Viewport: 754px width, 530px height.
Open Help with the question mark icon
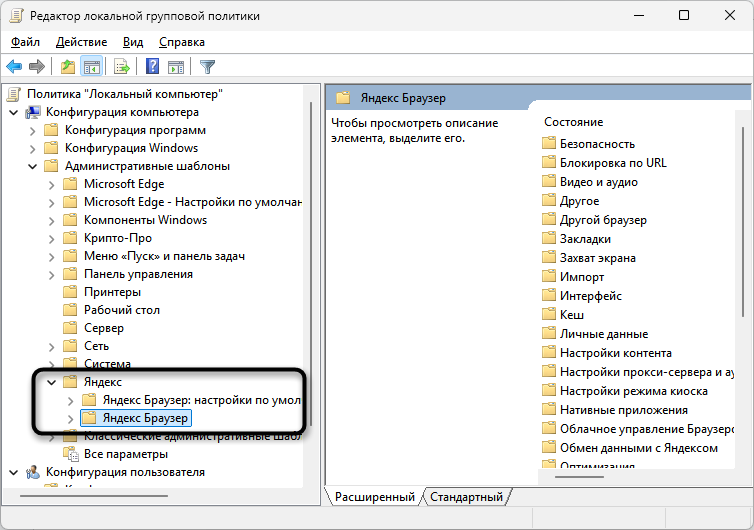point(152,66)
